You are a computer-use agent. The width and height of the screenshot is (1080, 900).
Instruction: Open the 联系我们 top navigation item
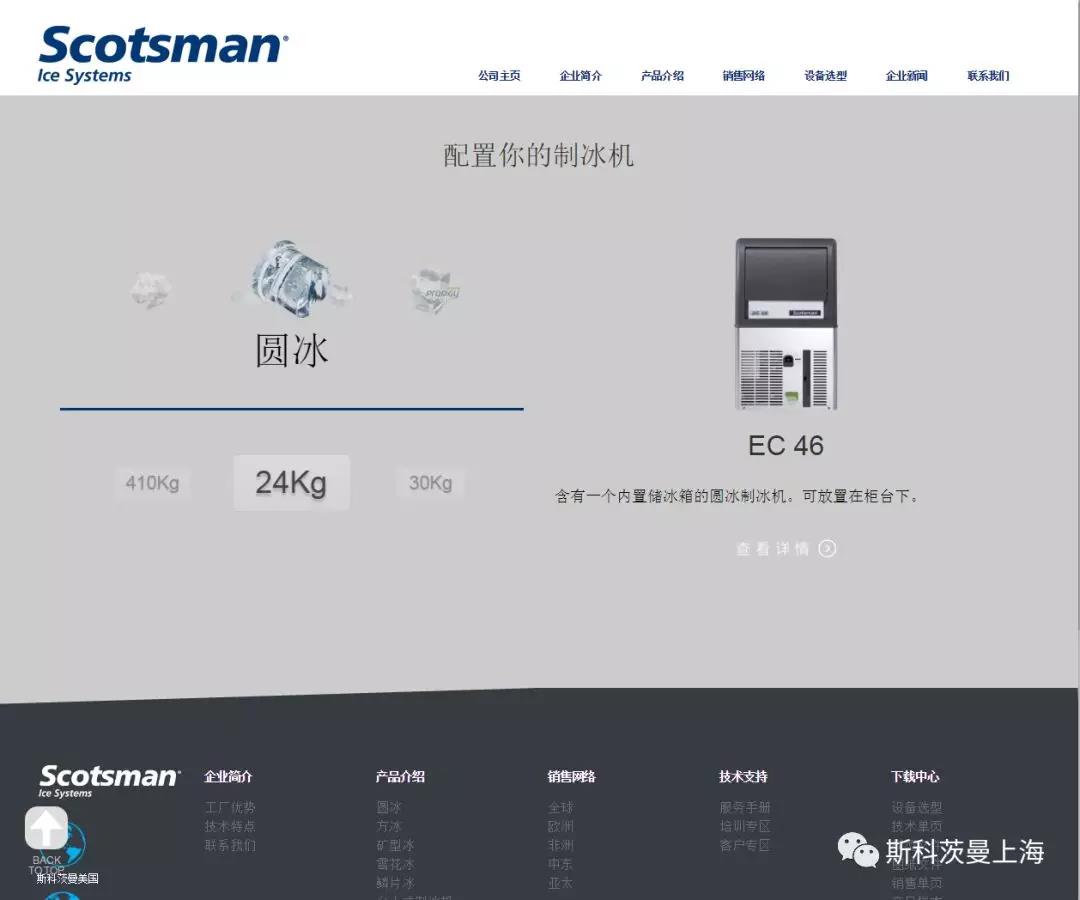988,76
